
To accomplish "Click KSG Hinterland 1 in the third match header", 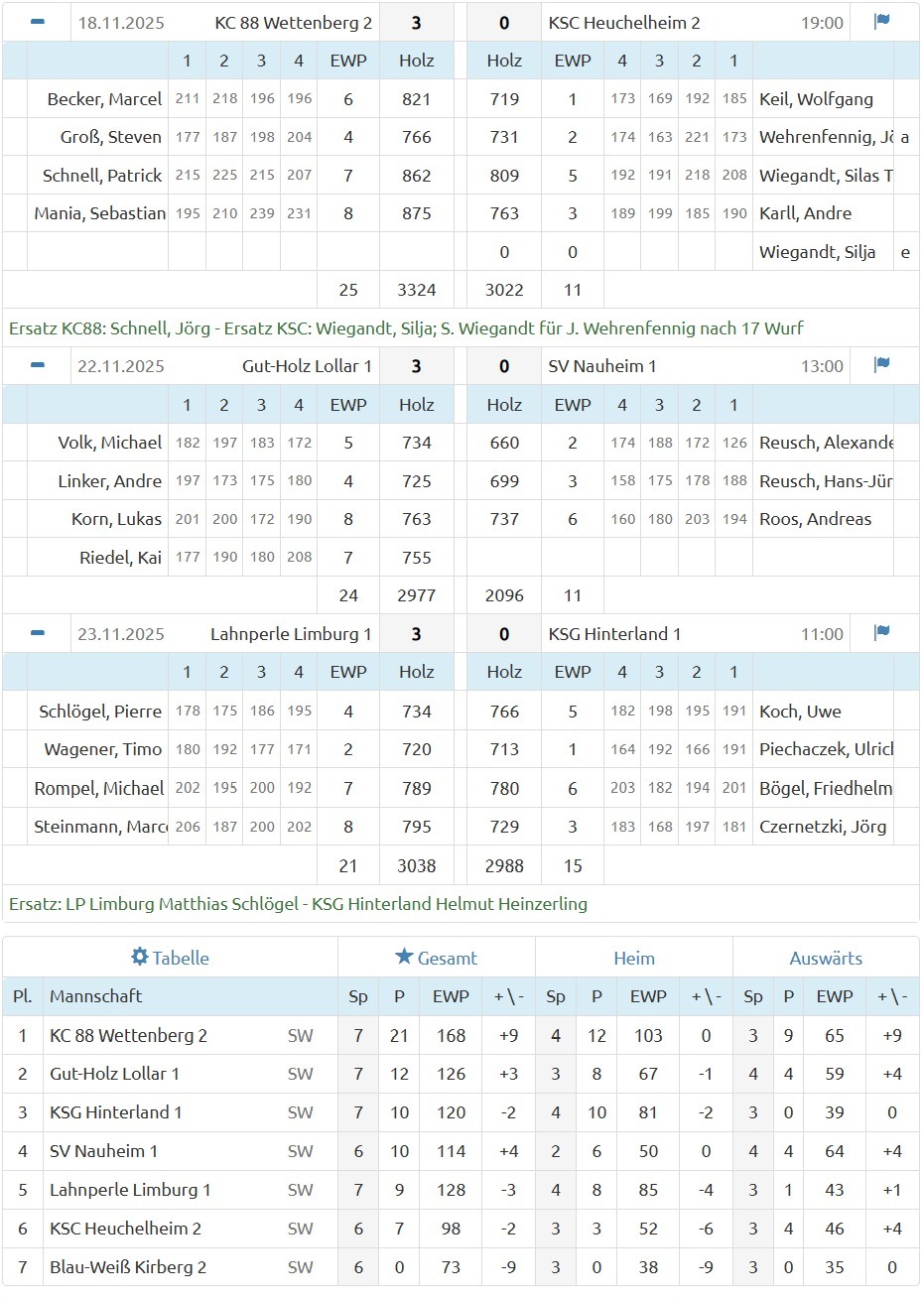I will pos(614,634).
